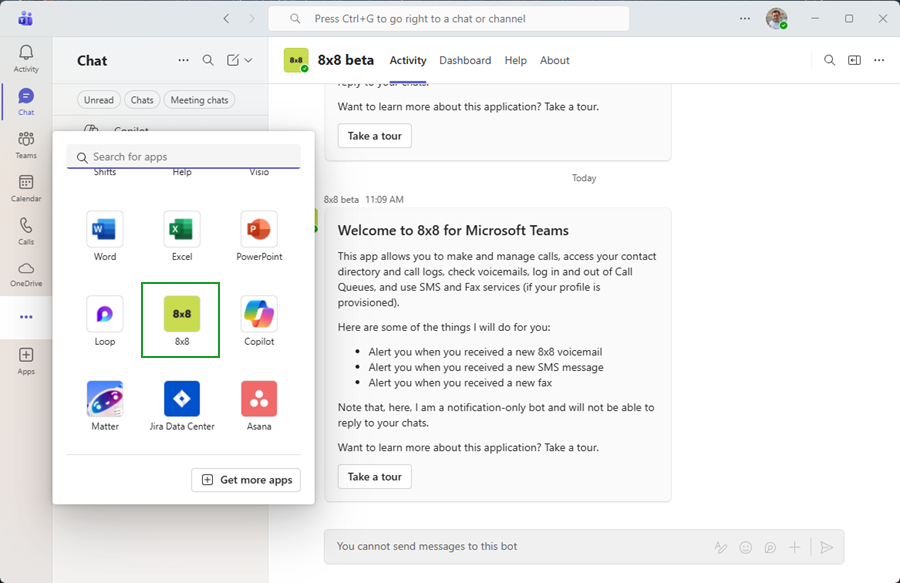Open the Matter app icon
The image size is (900, 583).
pos(104,400)
